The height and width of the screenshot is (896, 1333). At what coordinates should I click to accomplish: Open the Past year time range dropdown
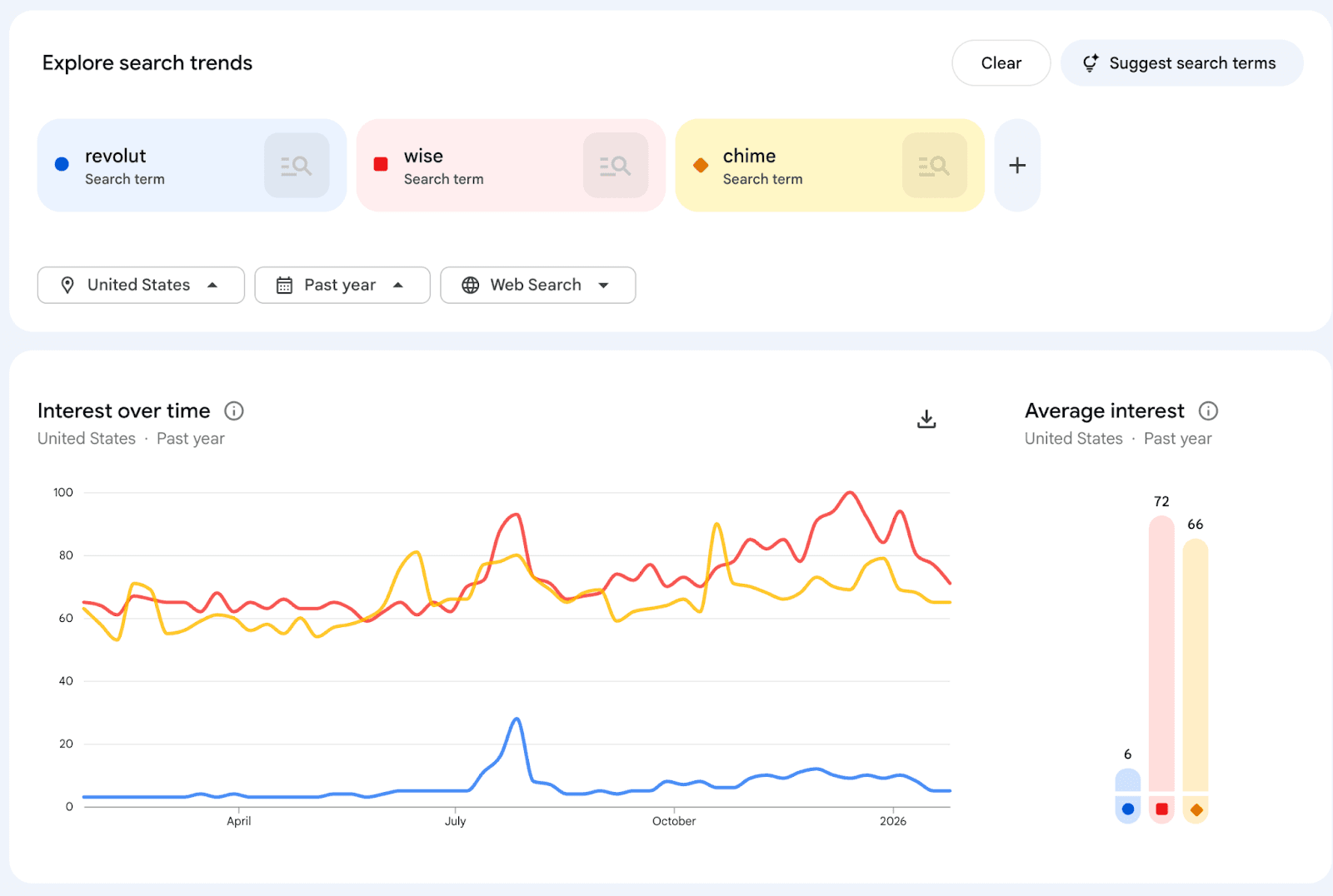[342, 285]
